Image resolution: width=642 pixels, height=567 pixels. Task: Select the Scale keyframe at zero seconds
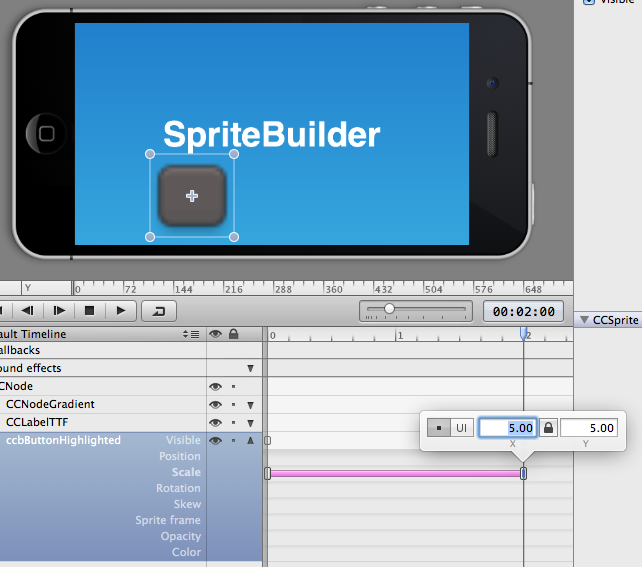point(267,474)
